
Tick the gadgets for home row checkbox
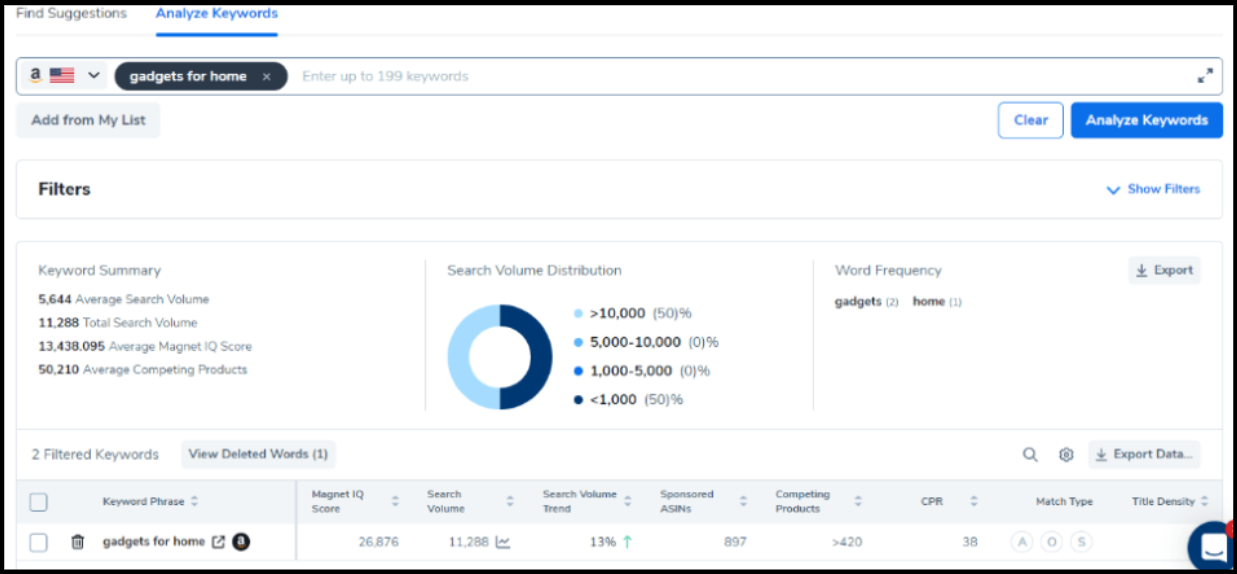point(38,542)
